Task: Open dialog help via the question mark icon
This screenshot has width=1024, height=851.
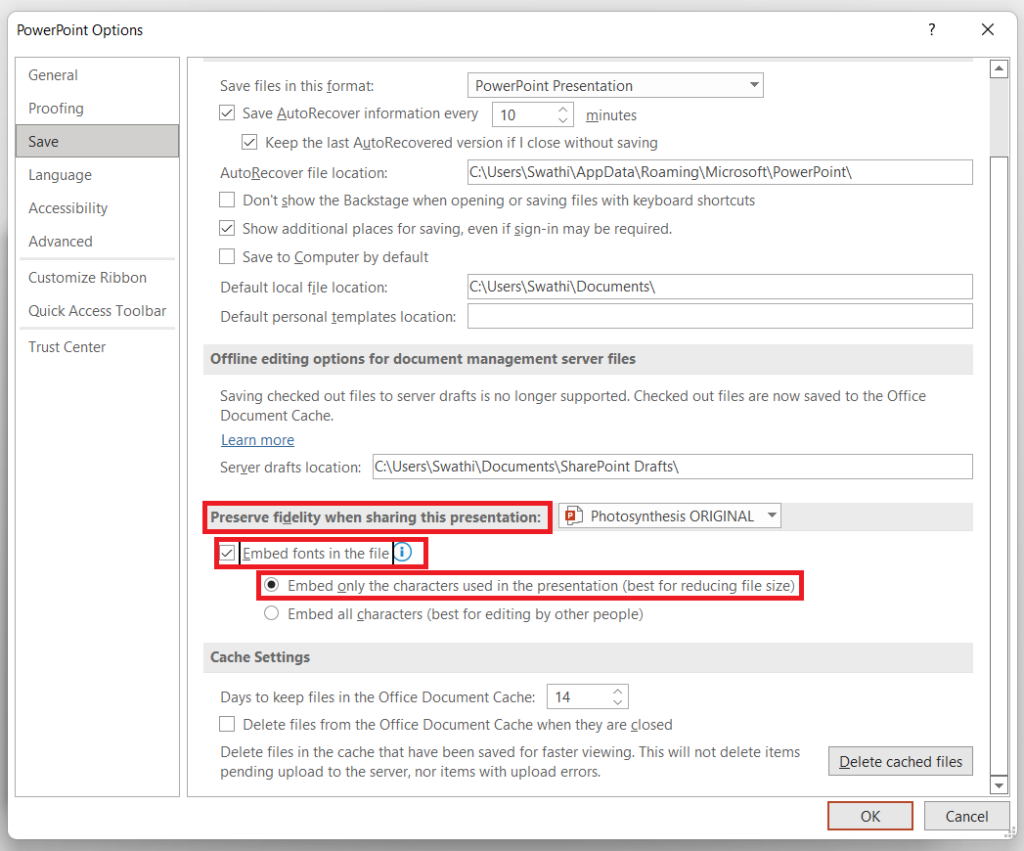Action: point(931,30)
